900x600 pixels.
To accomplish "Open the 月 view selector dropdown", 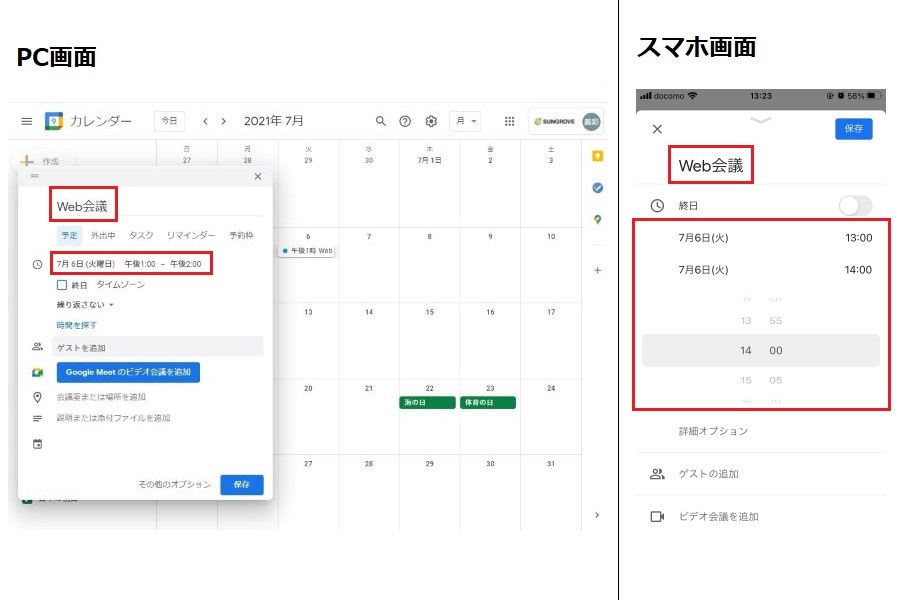I will [465, 121].
